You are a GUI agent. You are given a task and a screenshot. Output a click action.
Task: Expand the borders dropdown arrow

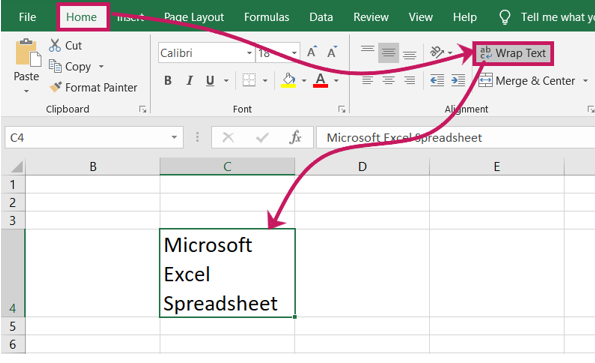pyautogui.click(x=265, y=80)
